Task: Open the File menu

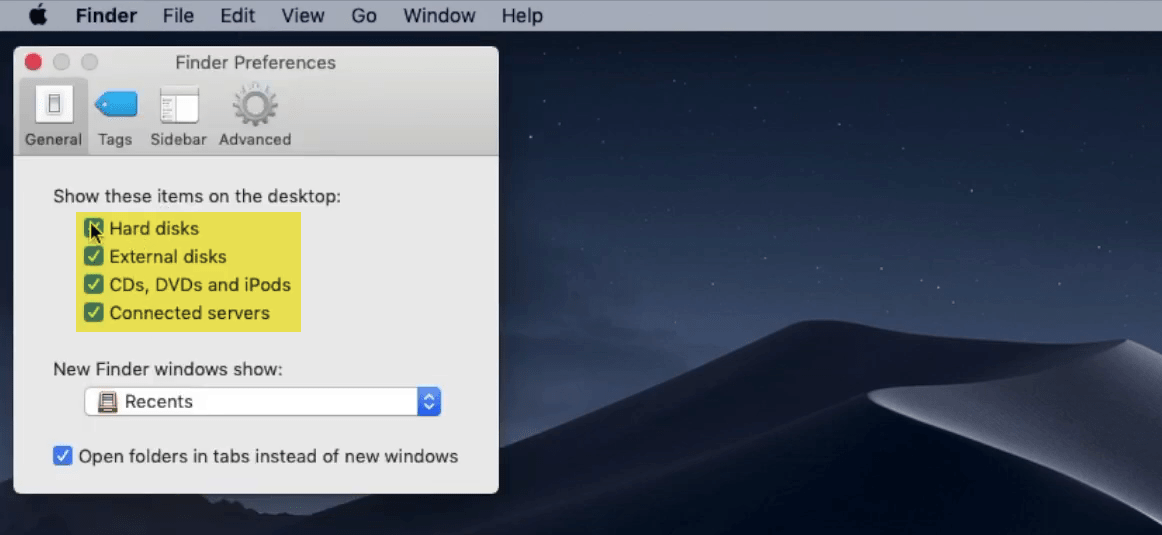Action: pos(178,16)
